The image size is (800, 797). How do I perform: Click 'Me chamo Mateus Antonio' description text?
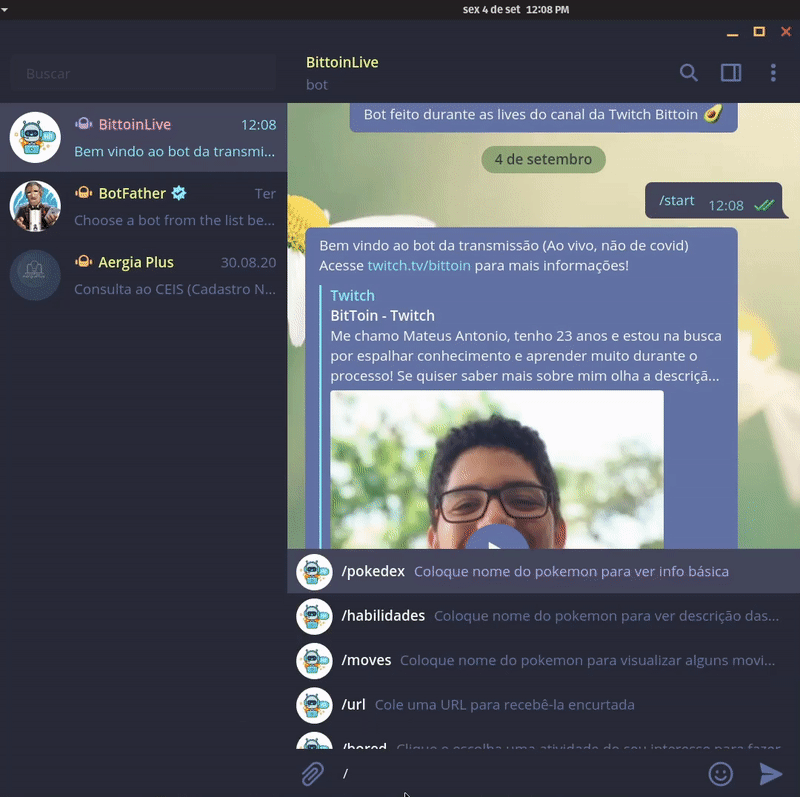(x=526, y=356)
